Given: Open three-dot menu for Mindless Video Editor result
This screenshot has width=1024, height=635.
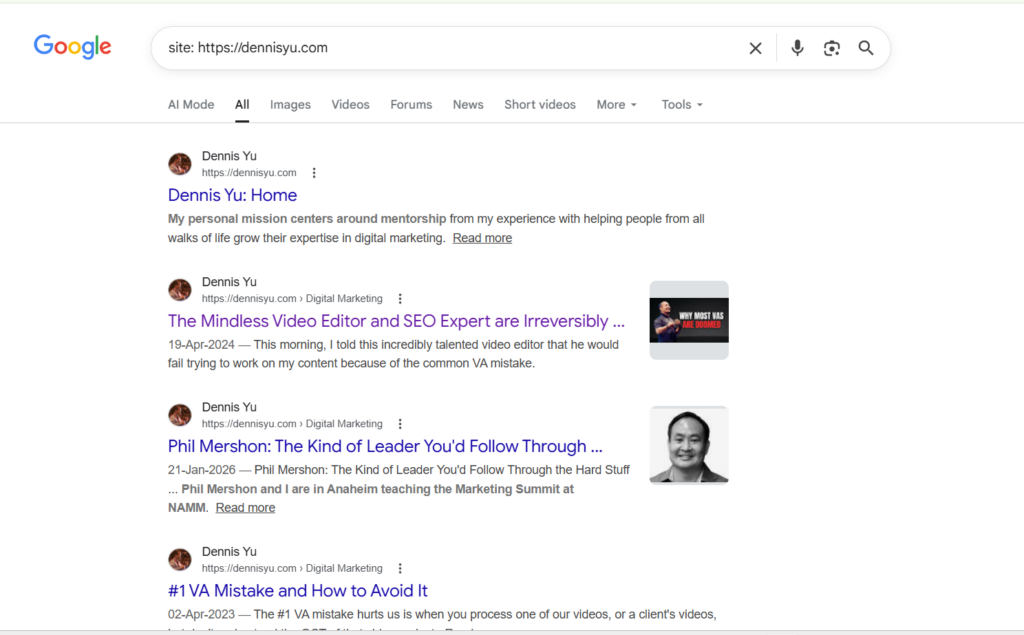Looking at the screenshot, I should (x=400, y=299).
